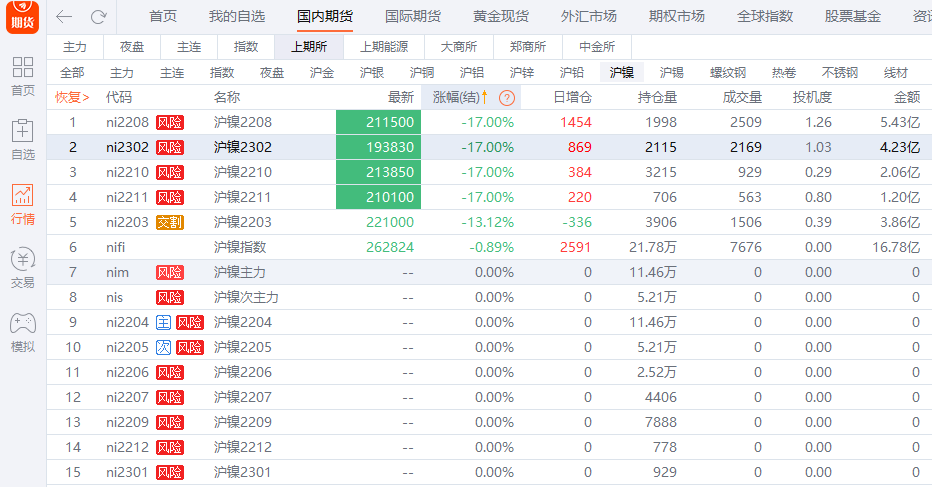
Task: Select the ni2204 沪镍2204 row
Action: [243, 322]
